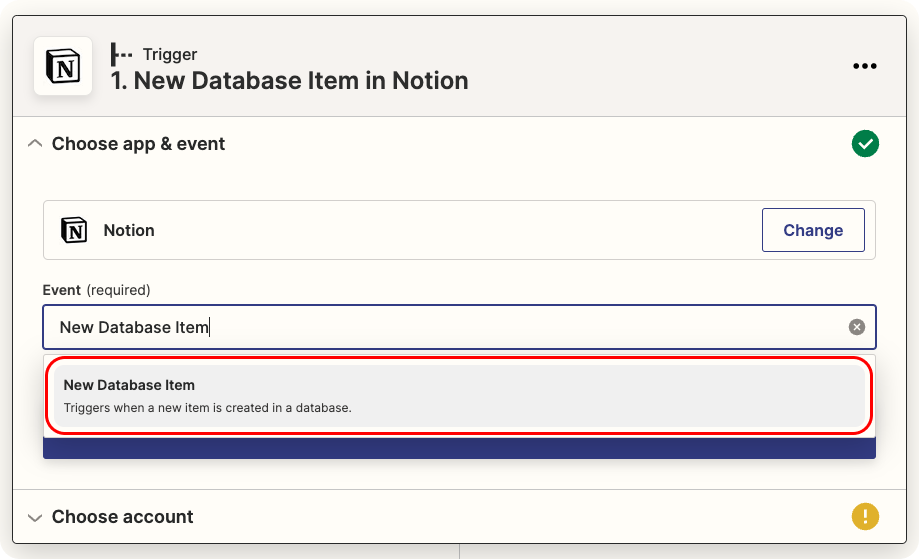Screen dimensions: 919x559
Task: Click the Trigger label above the title
Action: [x=170, y=54]
